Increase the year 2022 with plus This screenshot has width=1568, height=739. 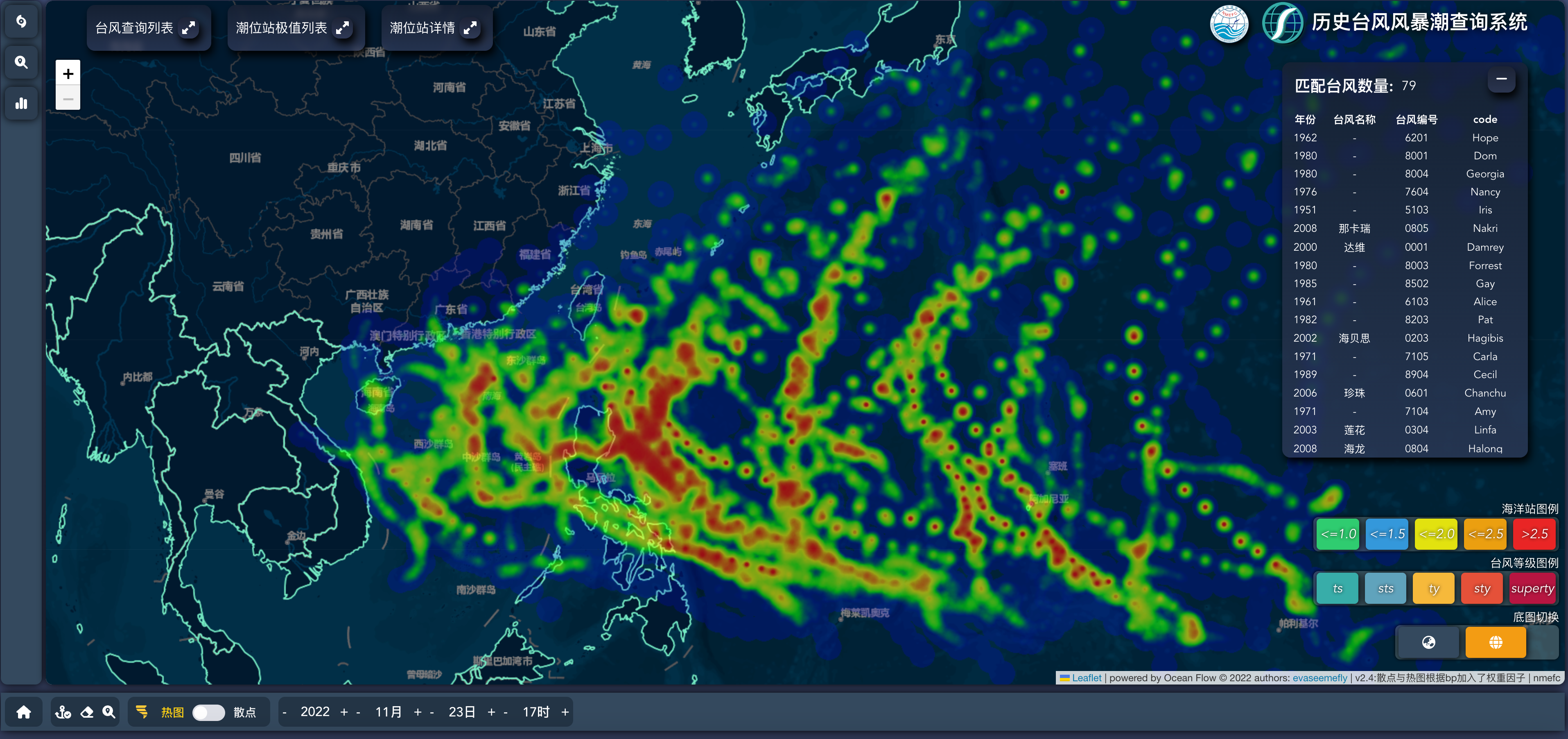click(344, 712)
